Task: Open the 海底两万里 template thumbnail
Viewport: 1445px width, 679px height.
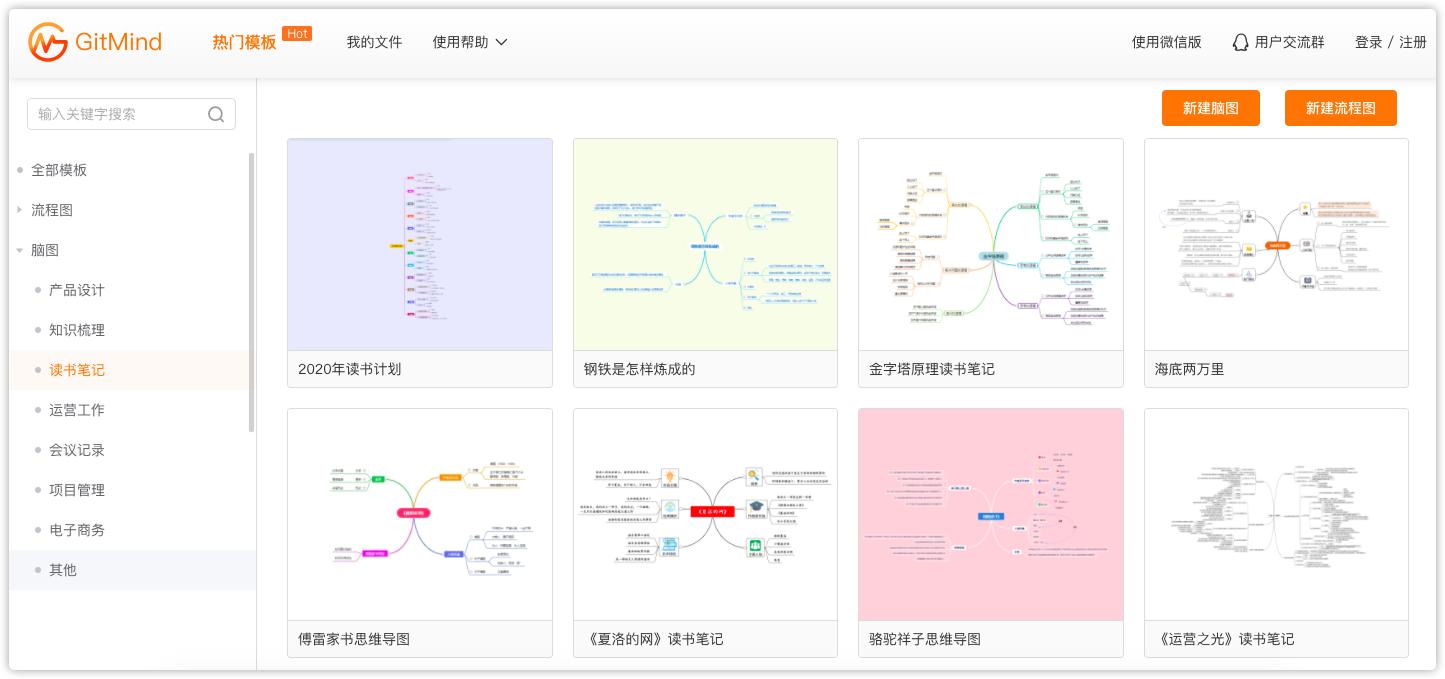Action: click(1276, 244)
